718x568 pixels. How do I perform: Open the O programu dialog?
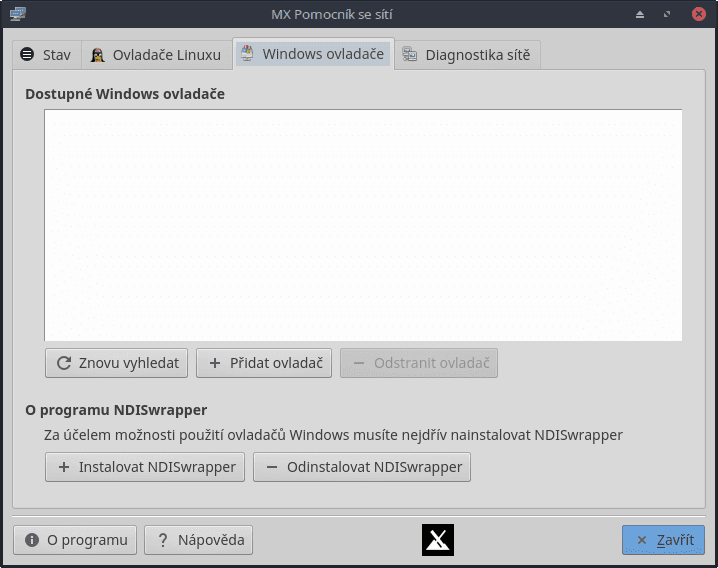[x=75, y=540]
